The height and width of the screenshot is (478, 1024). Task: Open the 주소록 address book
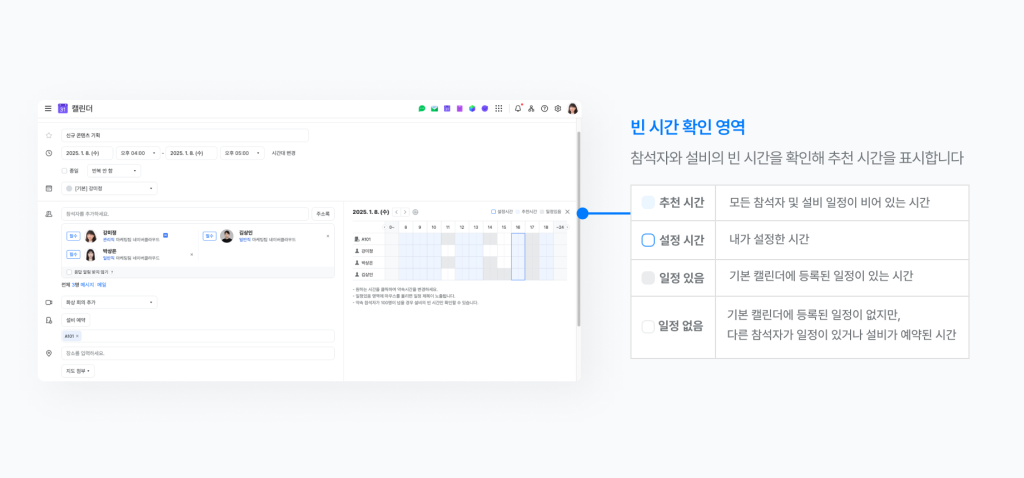tap(323, 214)
